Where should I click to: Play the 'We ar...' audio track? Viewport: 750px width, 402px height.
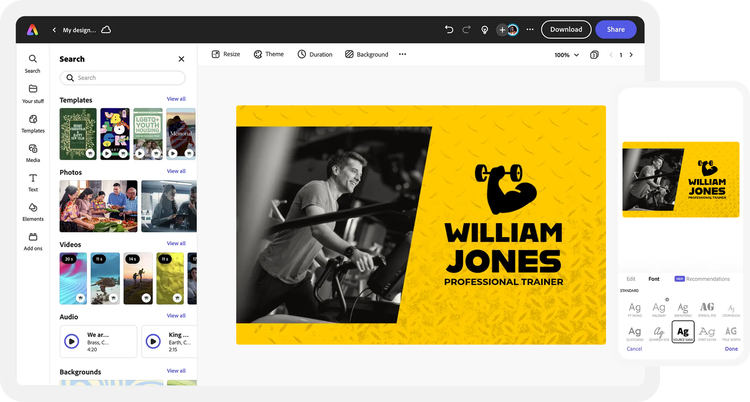pos(72,341)
